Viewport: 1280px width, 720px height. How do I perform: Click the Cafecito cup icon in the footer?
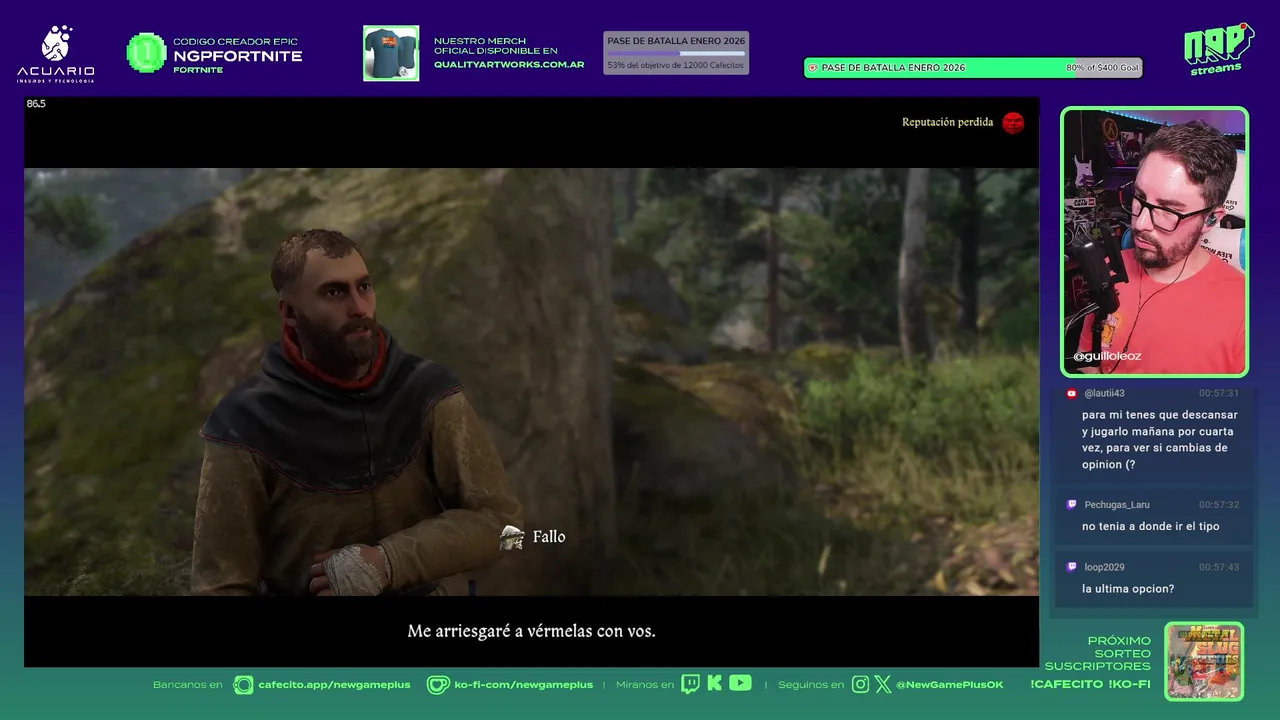(x=243, y=684)
